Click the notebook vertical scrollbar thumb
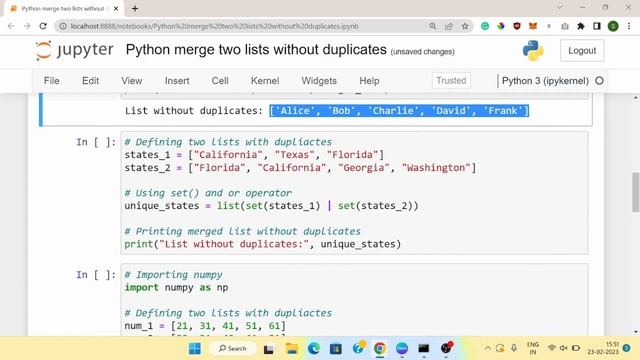This screenshot has width=640, height=360. [x=636, y=192]
